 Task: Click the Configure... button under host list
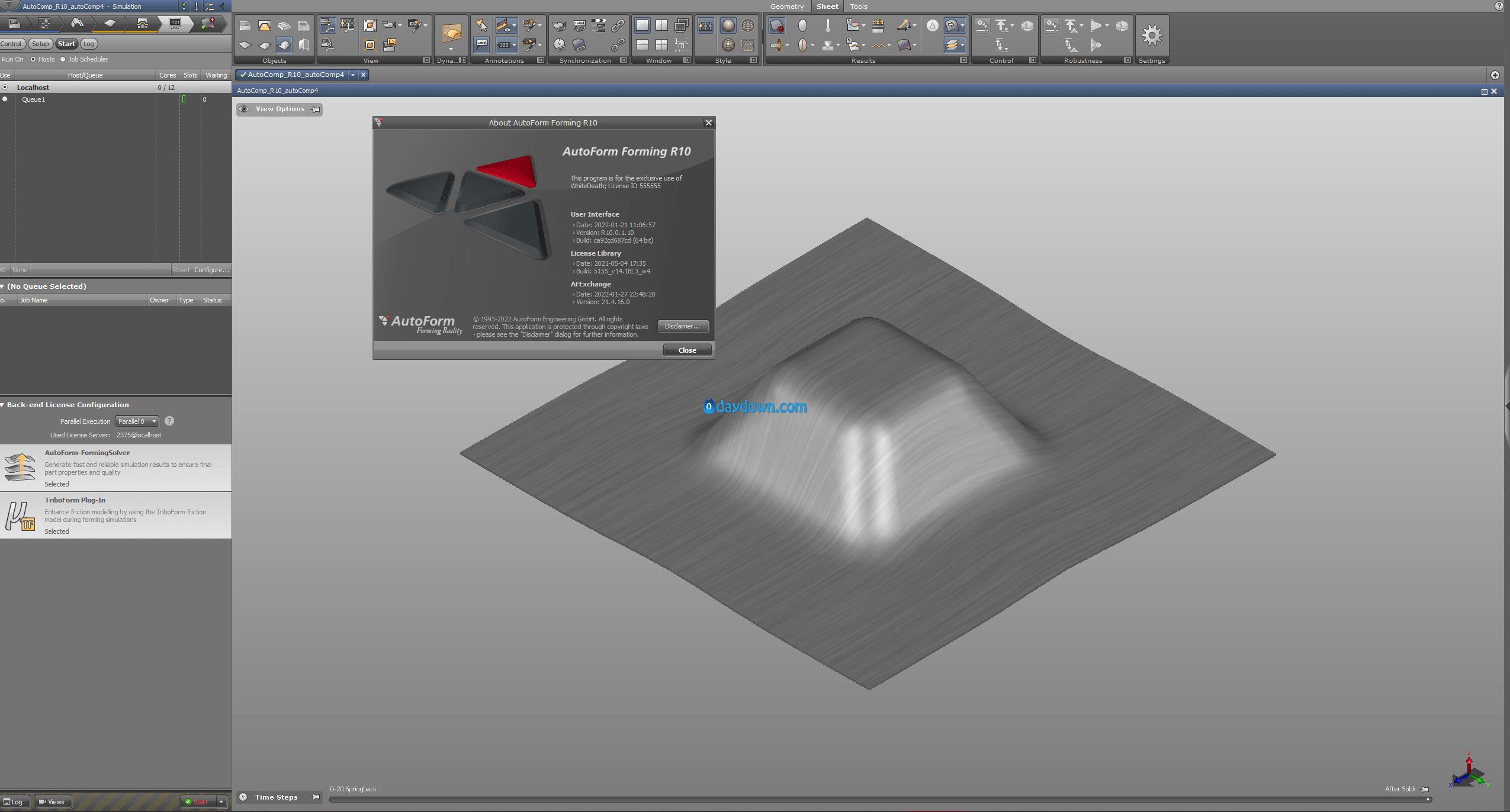(x=211, y=270)
